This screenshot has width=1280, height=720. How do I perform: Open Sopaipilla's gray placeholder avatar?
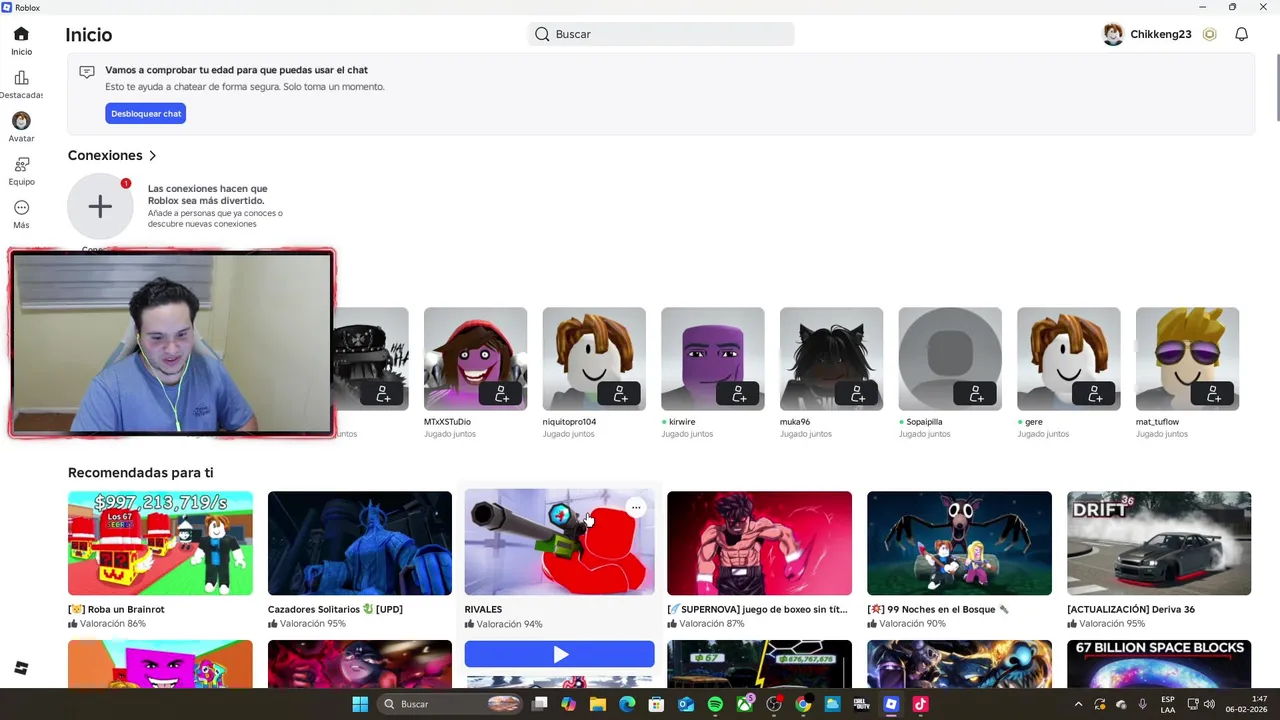pyautogui.click(x=950, y=359)
